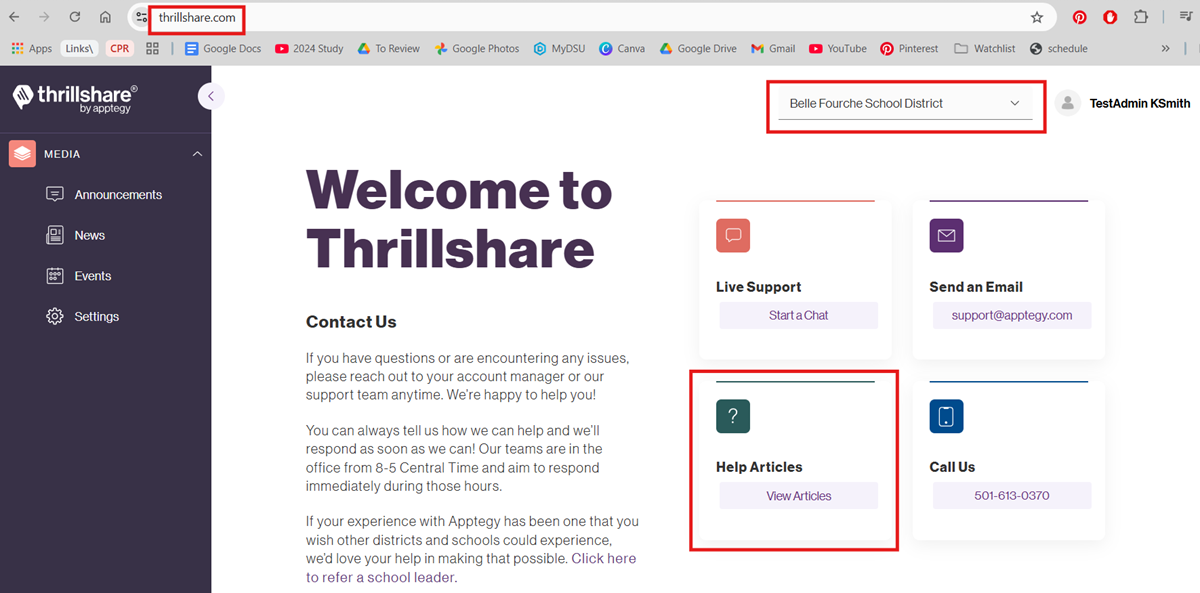
Task: Click the TestAdmin KSmith name
Action: tap(1140, 103)
